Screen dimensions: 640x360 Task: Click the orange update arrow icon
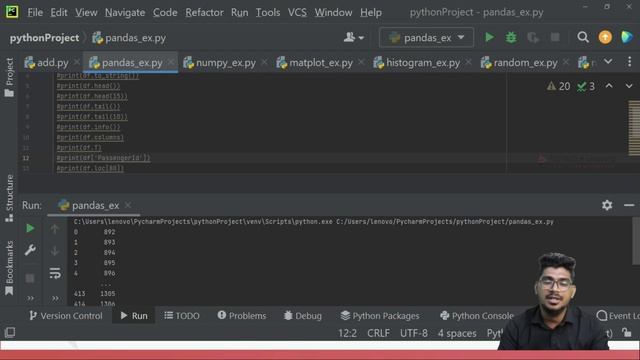[x=605, y=37]
